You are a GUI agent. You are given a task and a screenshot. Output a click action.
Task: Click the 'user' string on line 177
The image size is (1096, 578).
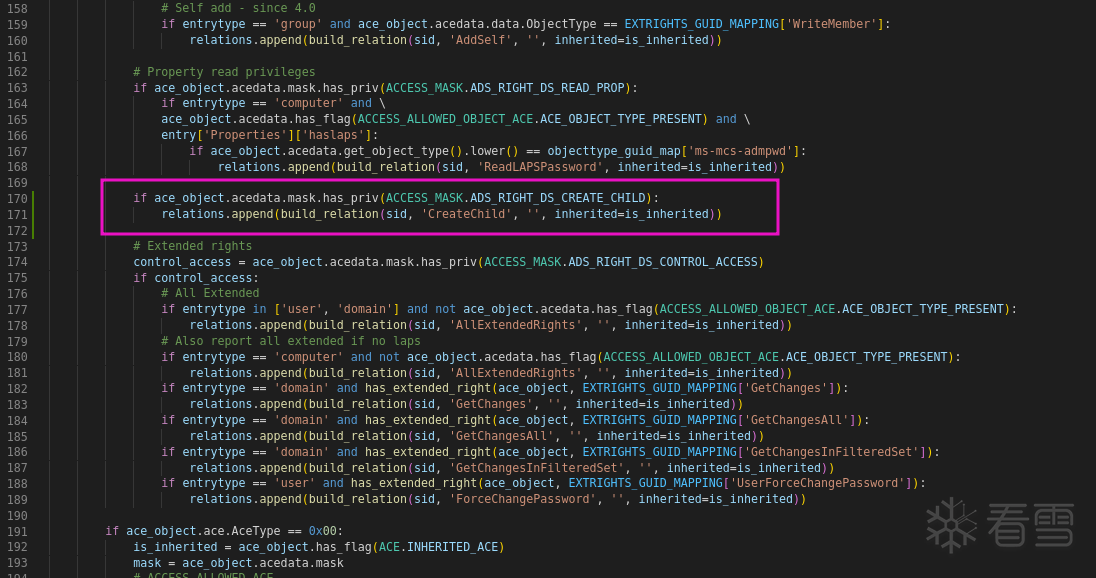(x=301, y=309)
